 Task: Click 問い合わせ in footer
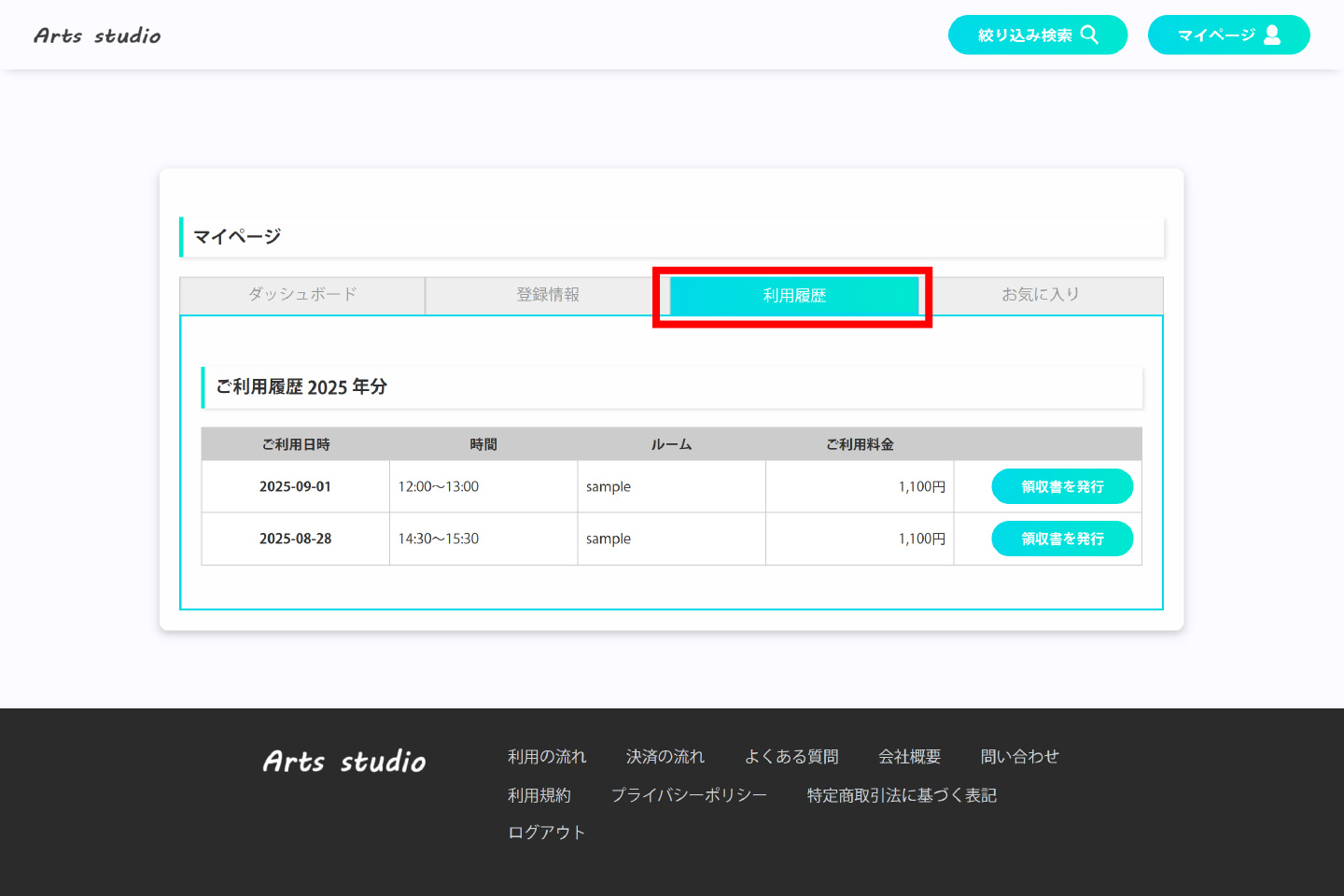pyautogui.click(x=1019, y=756)
